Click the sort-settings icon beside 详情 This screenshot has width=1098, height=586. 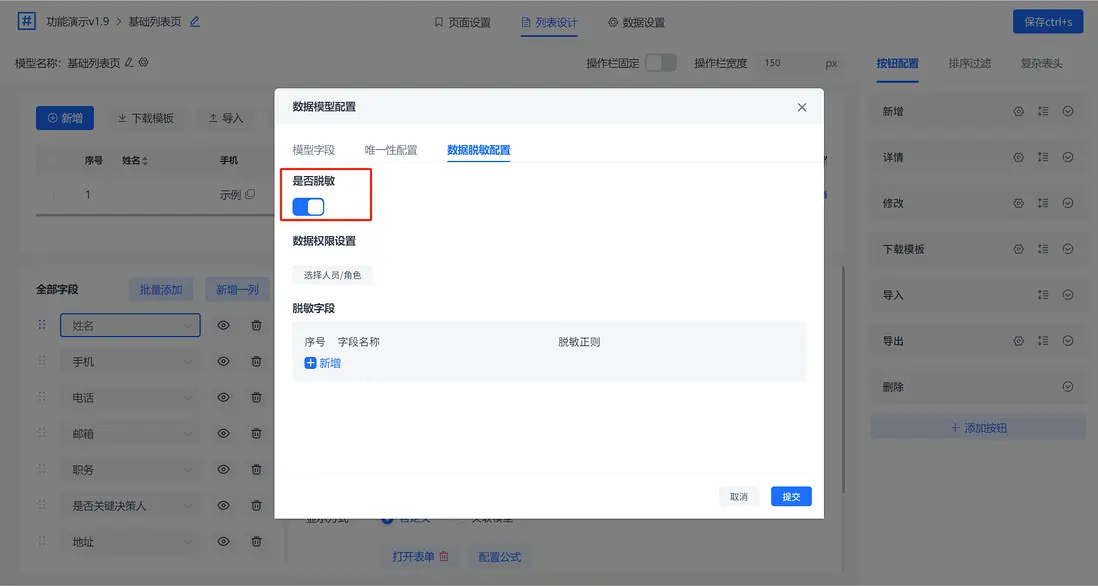point(1042,156)
